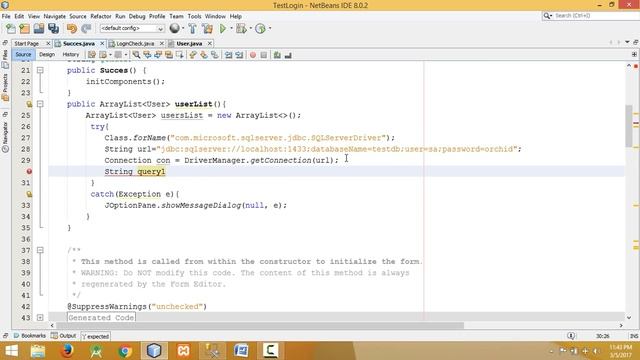Screen dimensions: 640x360
Task: Click the Open Project toolbar icon
Action: [x=39, y=29]
